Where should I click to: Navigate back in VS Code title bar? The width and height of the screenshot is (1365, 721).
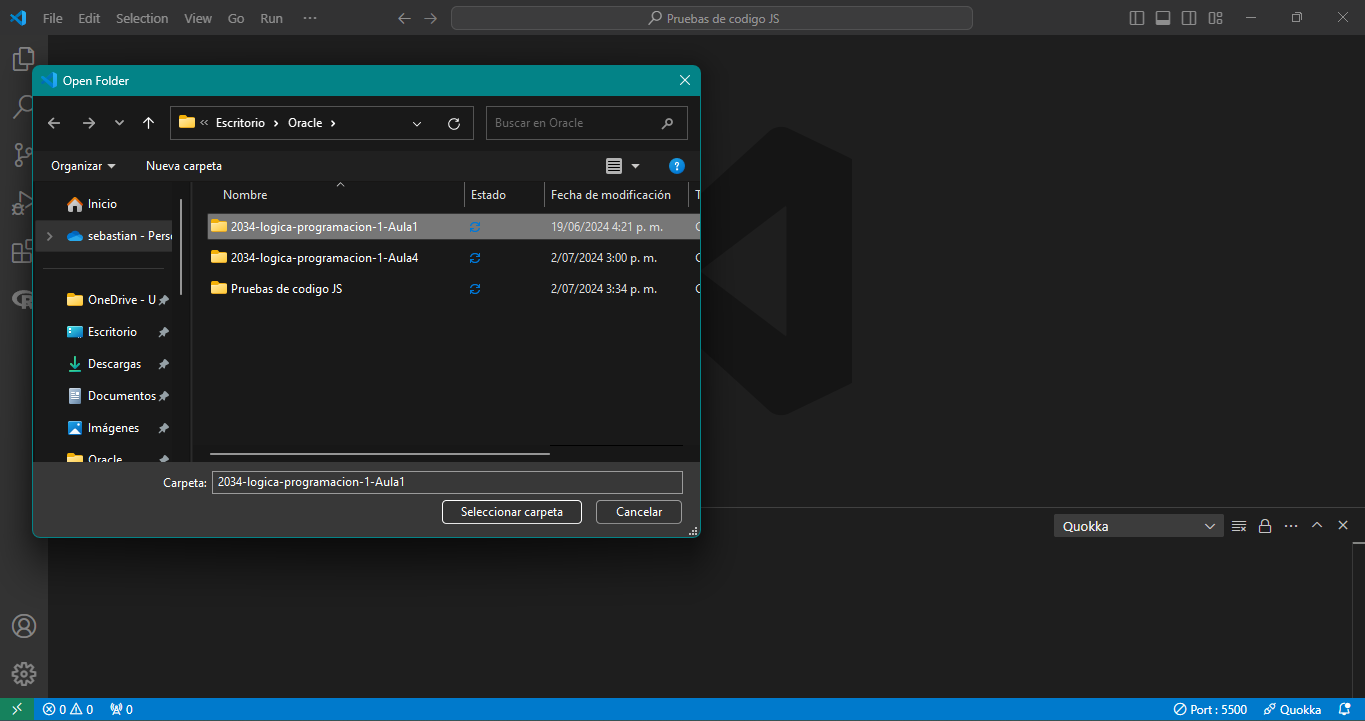click(404, 18)
